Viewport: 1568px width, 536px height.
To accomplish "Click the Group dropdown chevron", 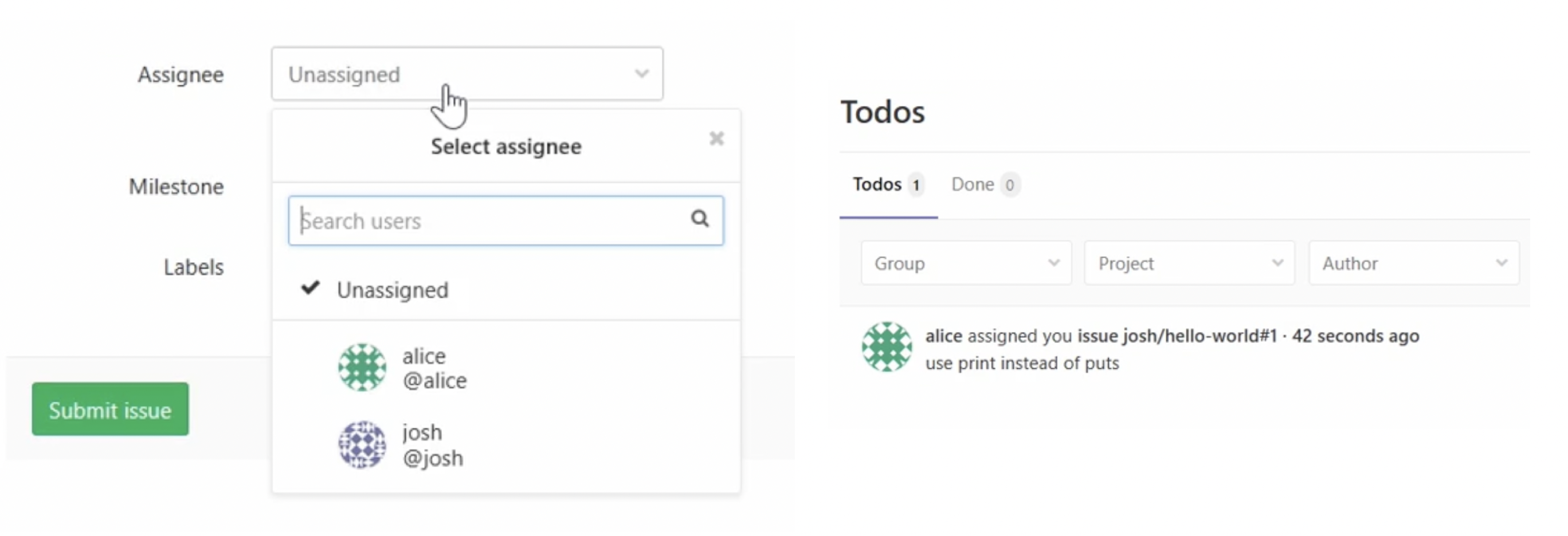I will coord(1055,263).
